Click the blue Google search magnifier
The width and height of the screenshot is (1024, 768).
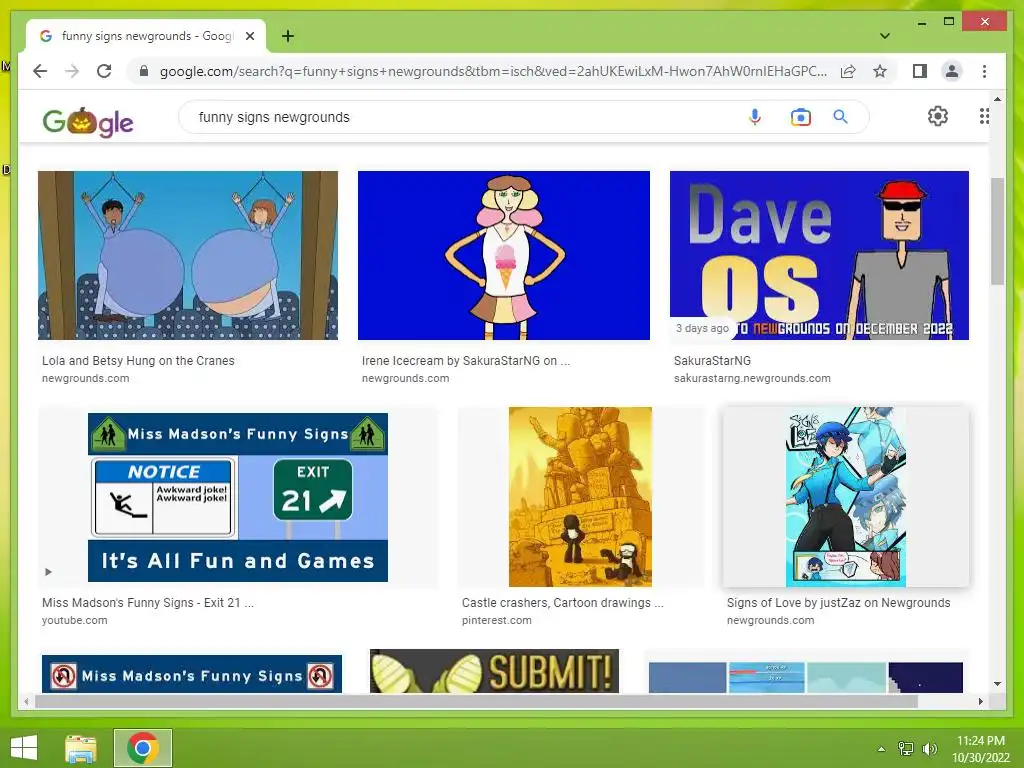[x=840, y=117]
